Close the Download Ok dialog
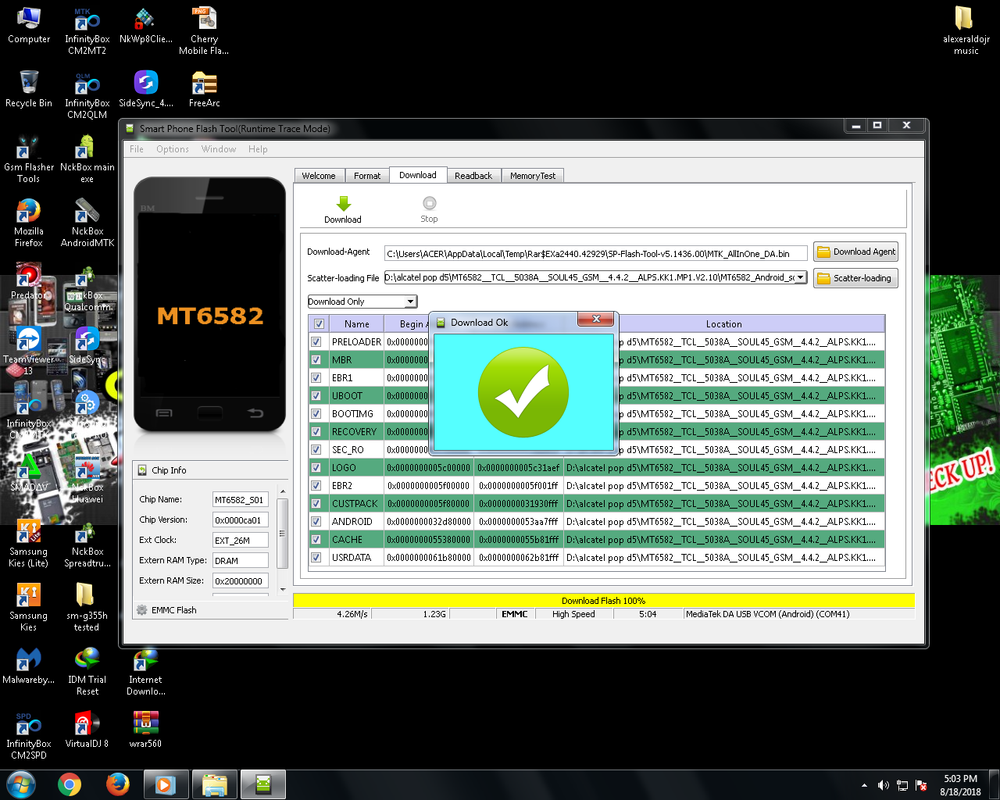1000x800 pixels. click(x=596, y=319)
